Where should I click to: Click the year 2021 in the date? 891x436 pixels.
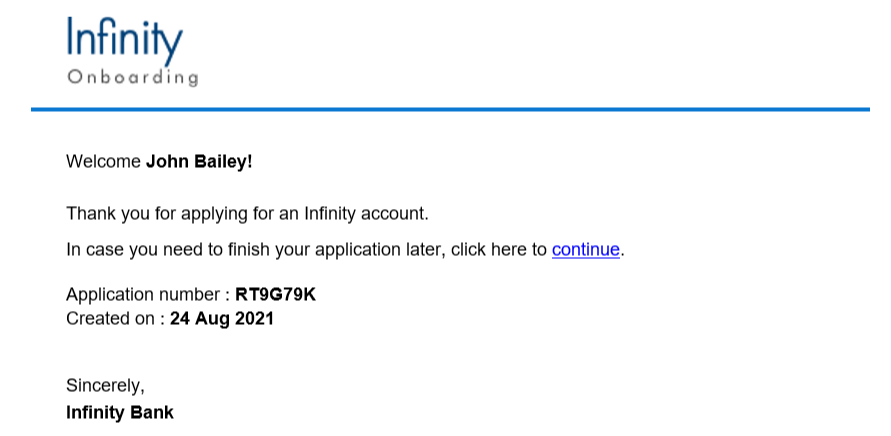click(x=253, y=319)
